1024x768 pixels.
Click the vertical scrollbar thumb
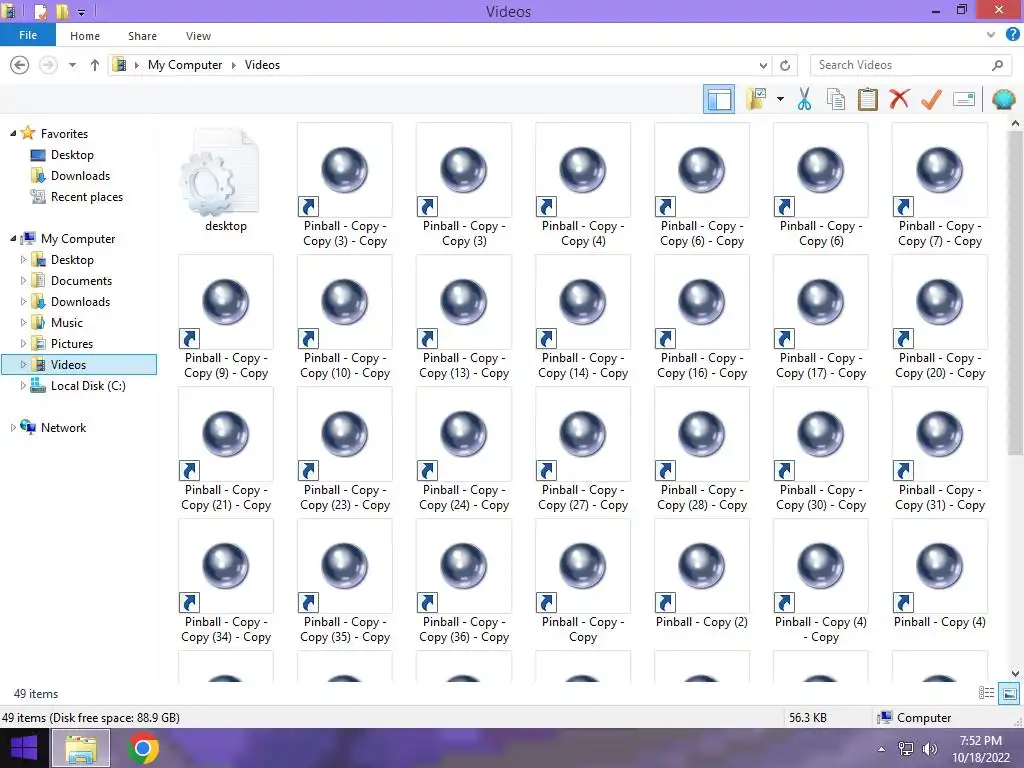click(x=1015, y=292)
